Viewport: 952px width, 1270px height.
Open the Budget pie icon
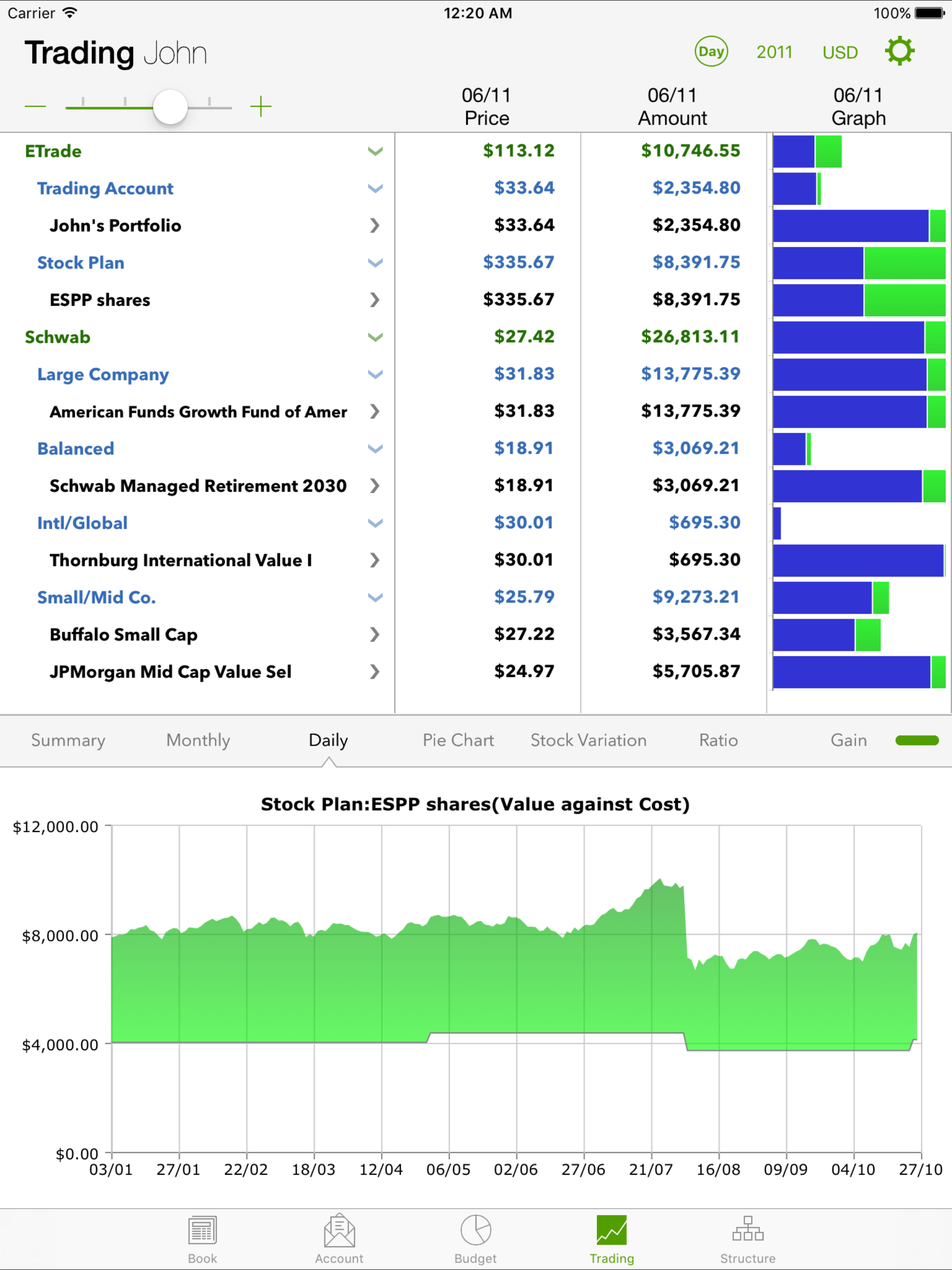pos(476,1231)
